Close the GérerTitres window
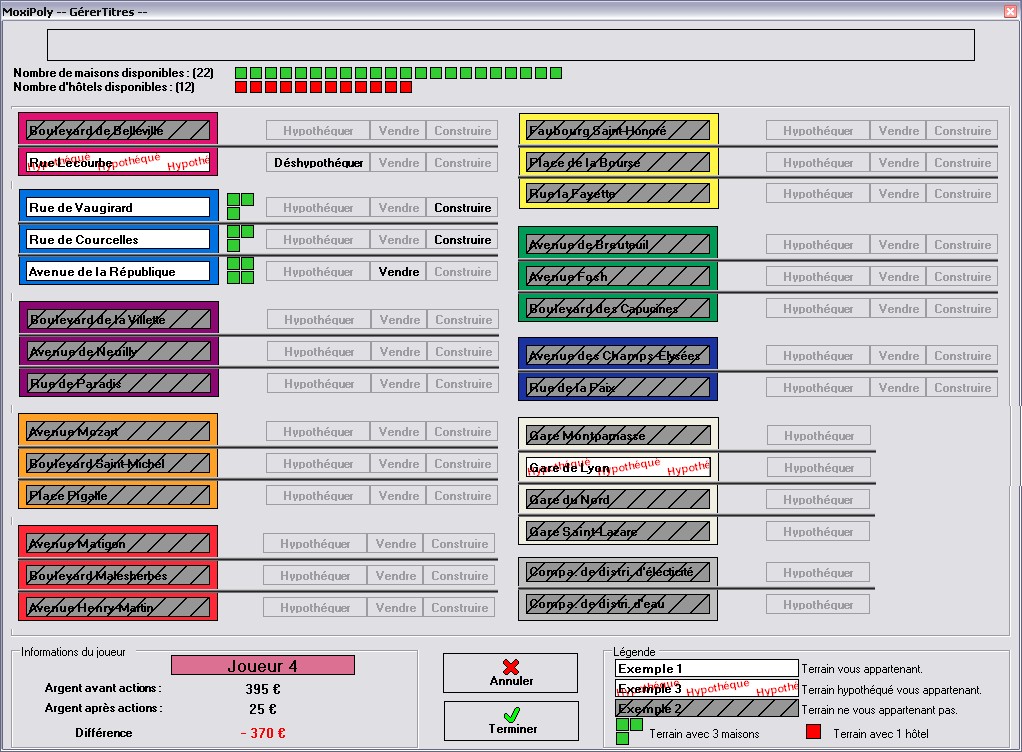This screenshot has width=1022, height=752. [x=1012, y=10]
